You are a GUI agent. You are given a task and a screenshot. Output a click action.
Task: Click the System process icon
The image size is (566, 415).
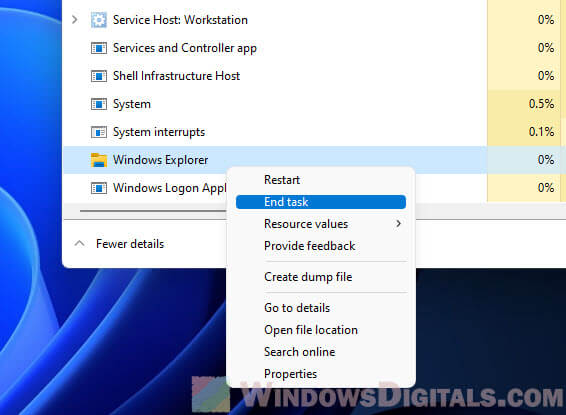pyautogui.click(x=99, y=104)
